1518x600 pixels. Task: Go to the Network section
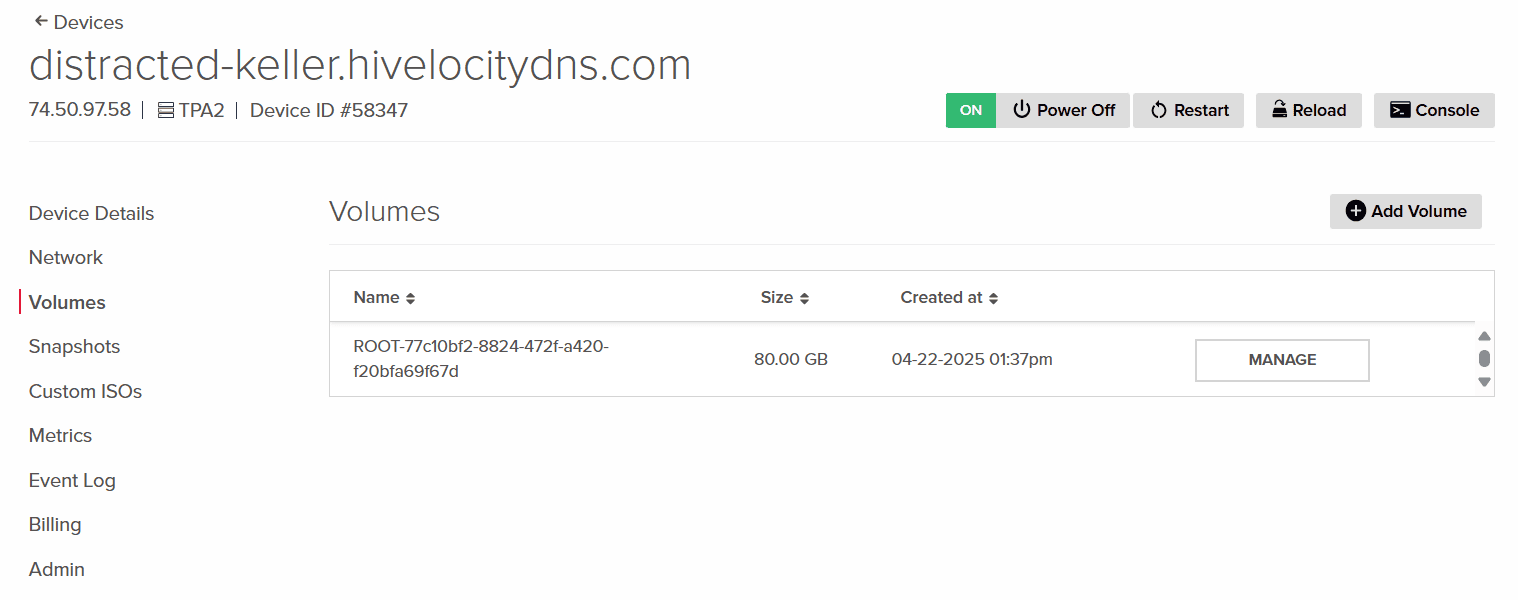(x=66, y=257)
